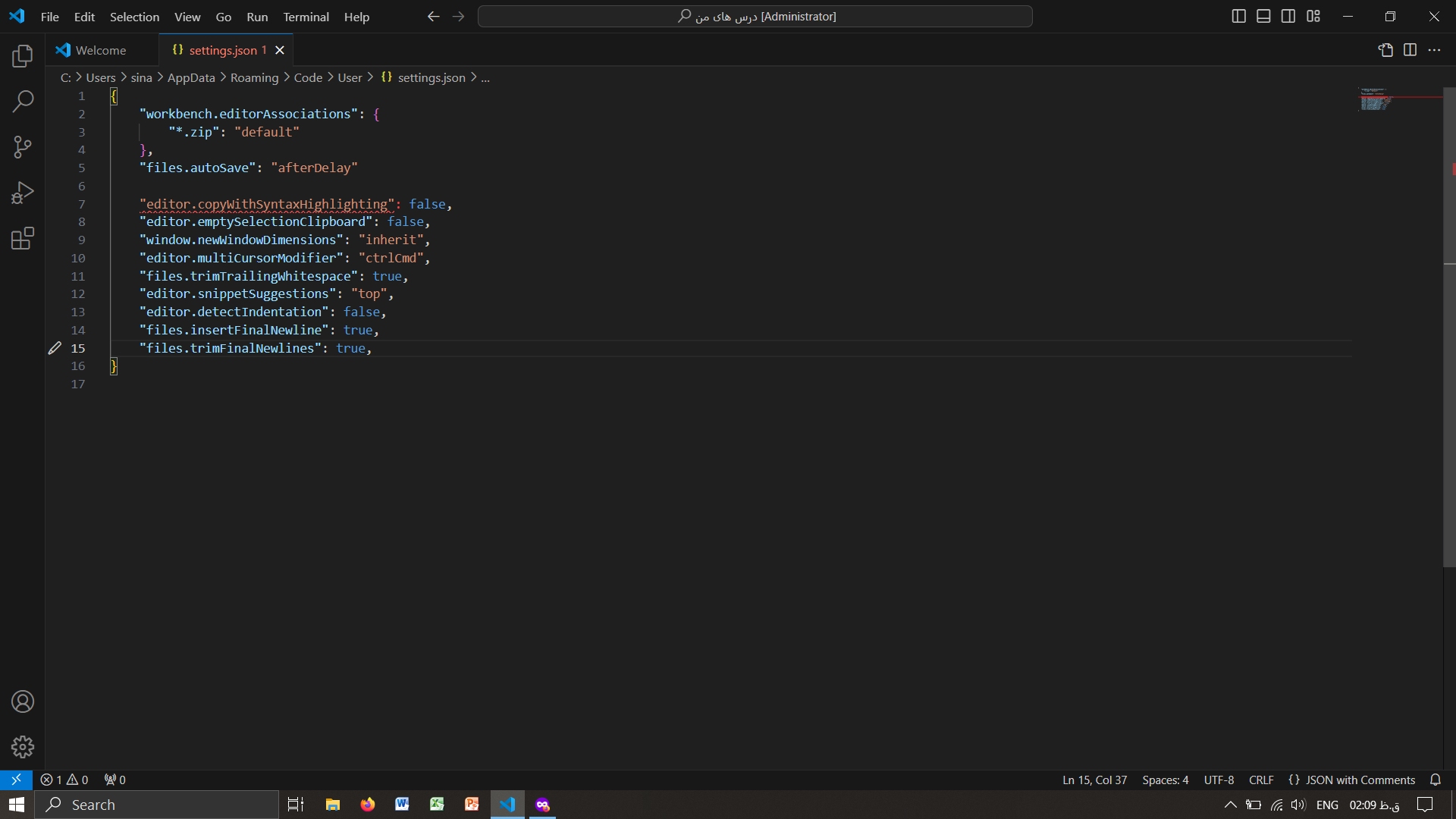Open PowerPoint from the taskbar
Image resolution: width=1456 pixels, height=819 pixels.
point(472,805)
